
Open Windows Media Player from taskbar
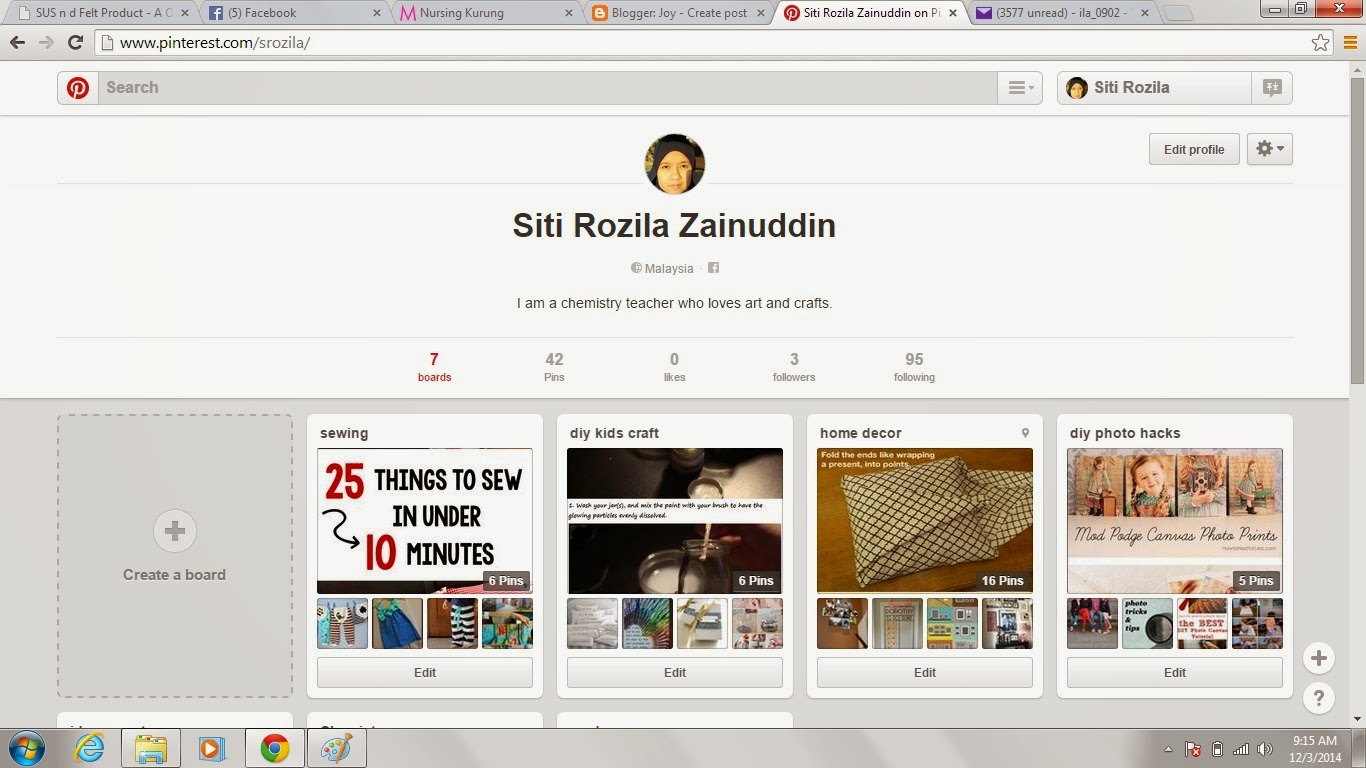[x=210, y=748]
